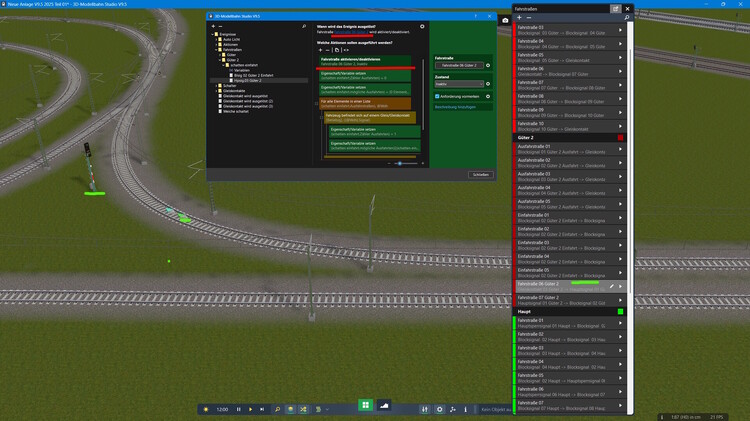Viewport: 750px width, 421px height.
Task: Open search in Fahrstraßen panel
Action: coord(627,18)
